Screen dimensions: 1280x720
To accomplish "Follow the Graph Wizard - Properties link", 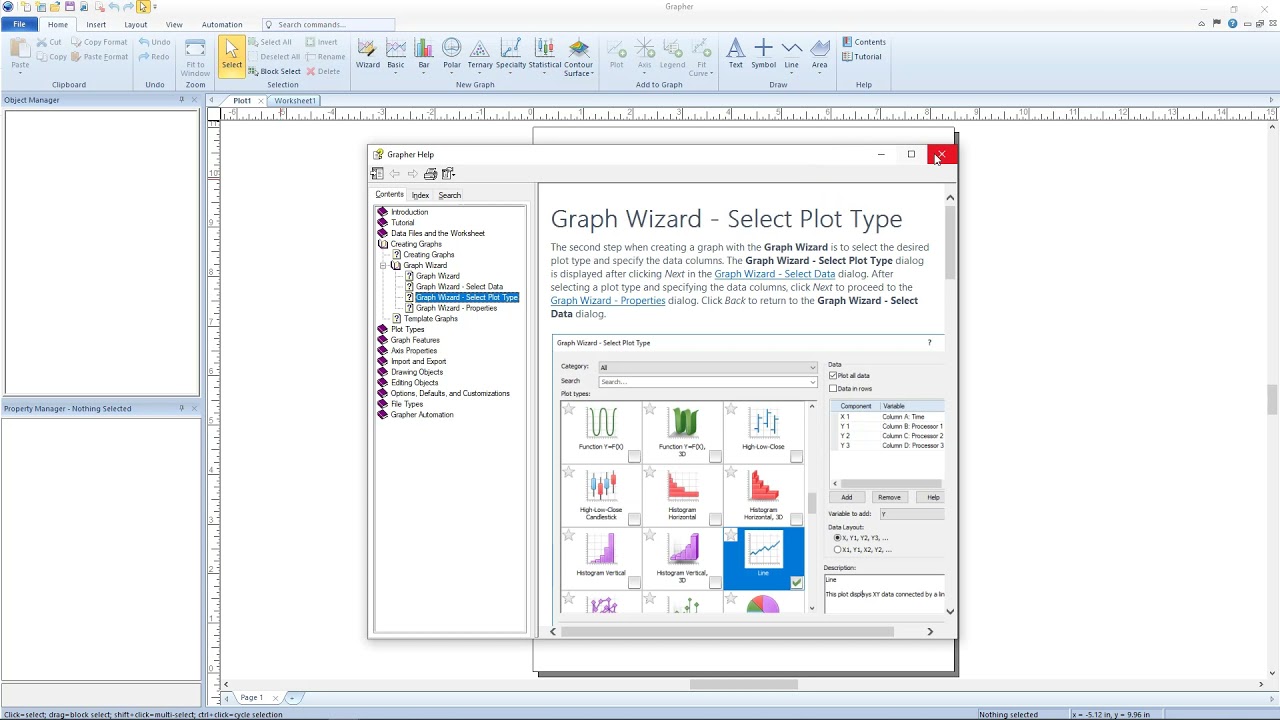I will 608,300.
